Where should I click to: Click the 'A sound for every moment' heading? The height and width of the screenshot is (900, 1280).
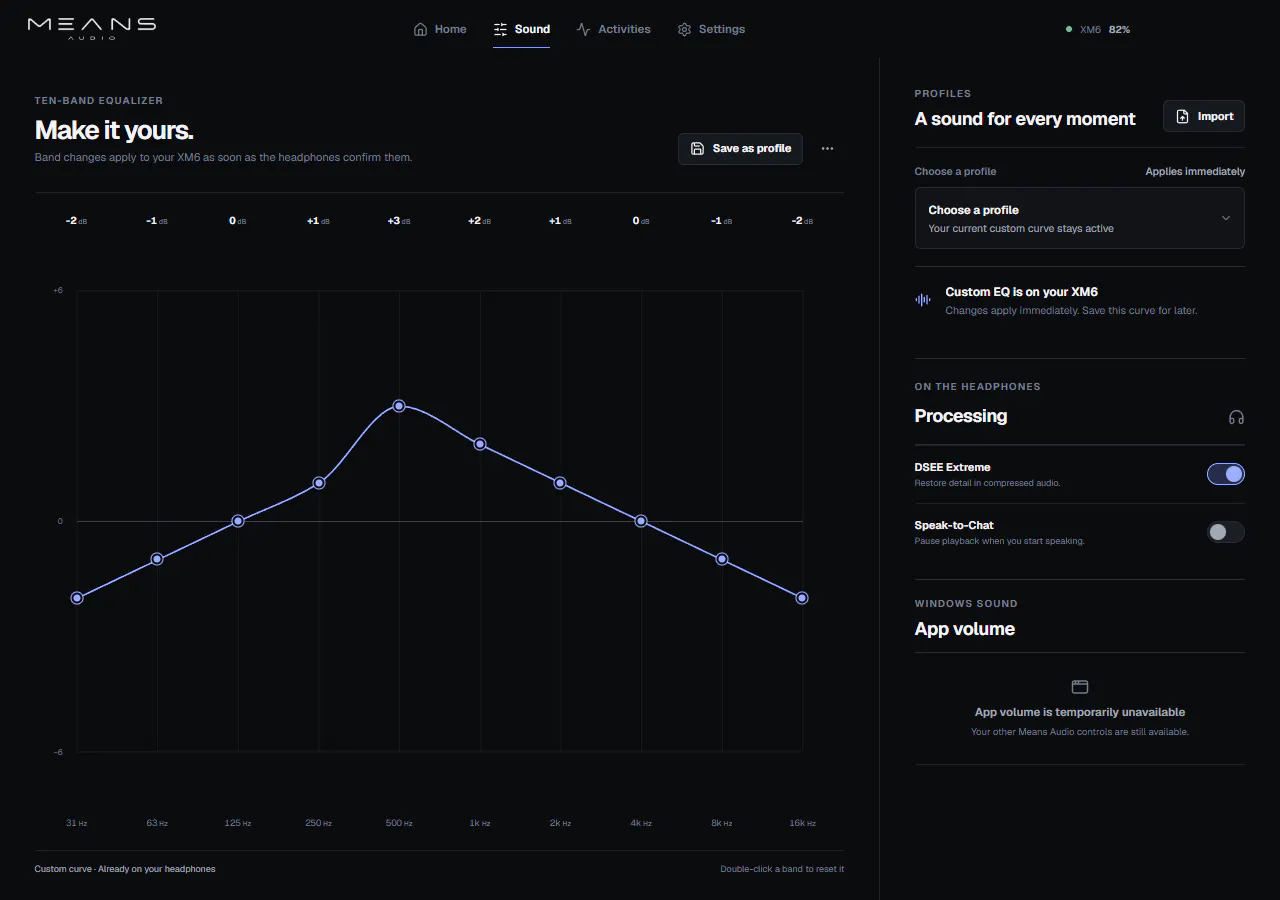1025,119
